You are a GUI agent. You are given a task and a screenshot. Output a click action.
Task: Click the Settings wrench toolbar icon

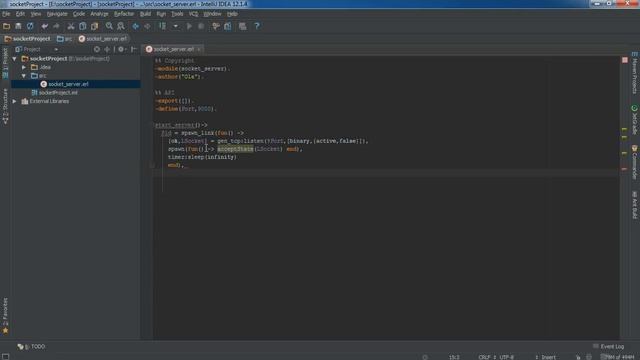[216, 26]
